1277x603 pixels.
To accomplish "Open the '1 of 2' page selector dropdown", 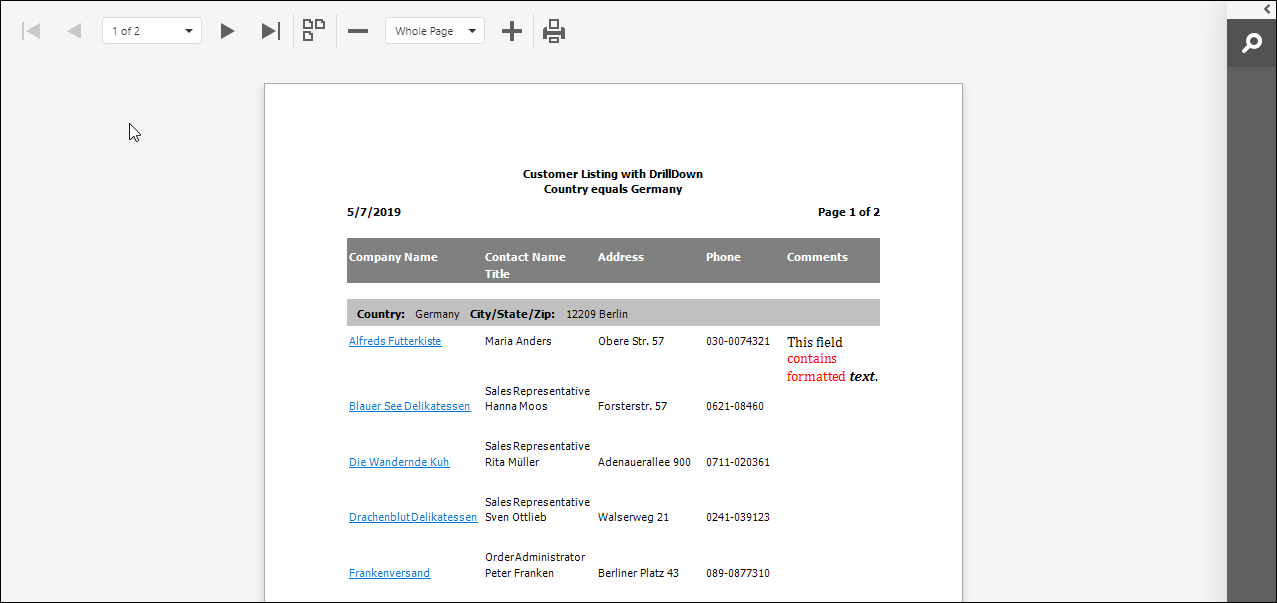I will pos(152,31).
